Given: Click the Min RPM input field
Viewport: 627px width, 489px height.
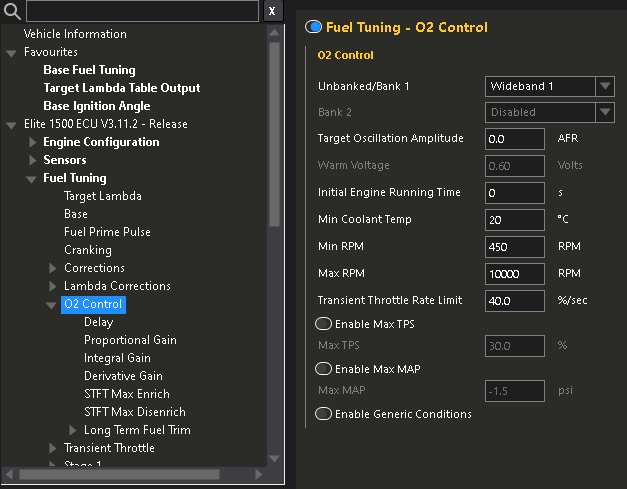Looking at the screenshot, I should pyautogui.click(x=514, y=246).
